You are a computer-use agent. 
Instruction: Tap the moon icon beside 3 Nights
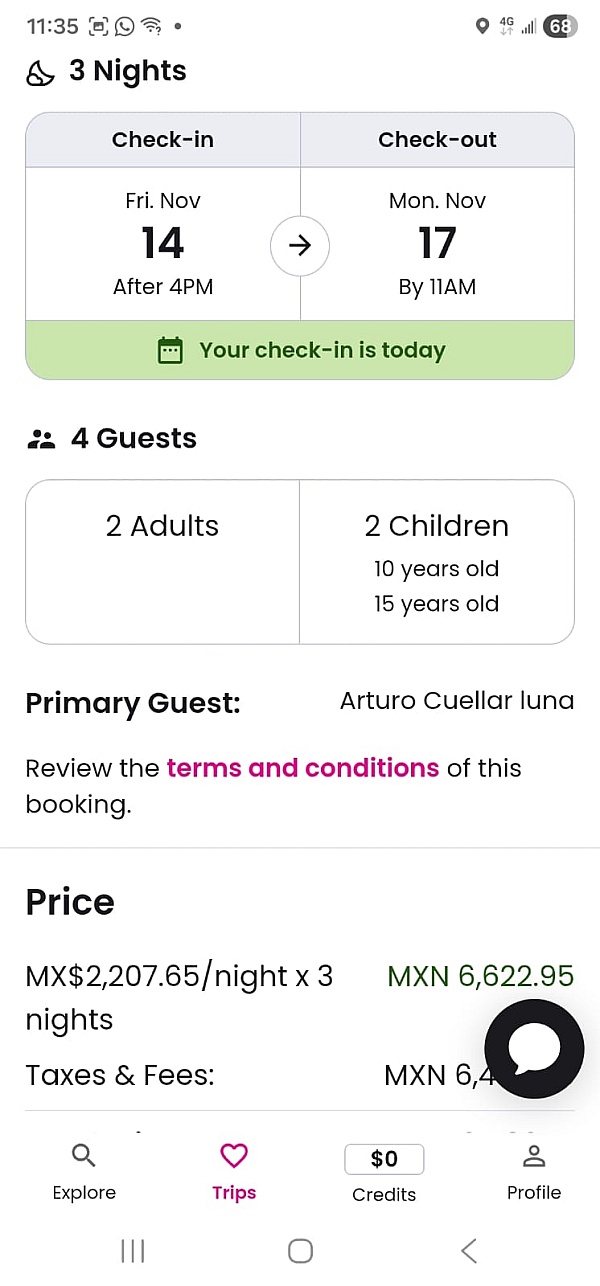click(x=40, y=73)
